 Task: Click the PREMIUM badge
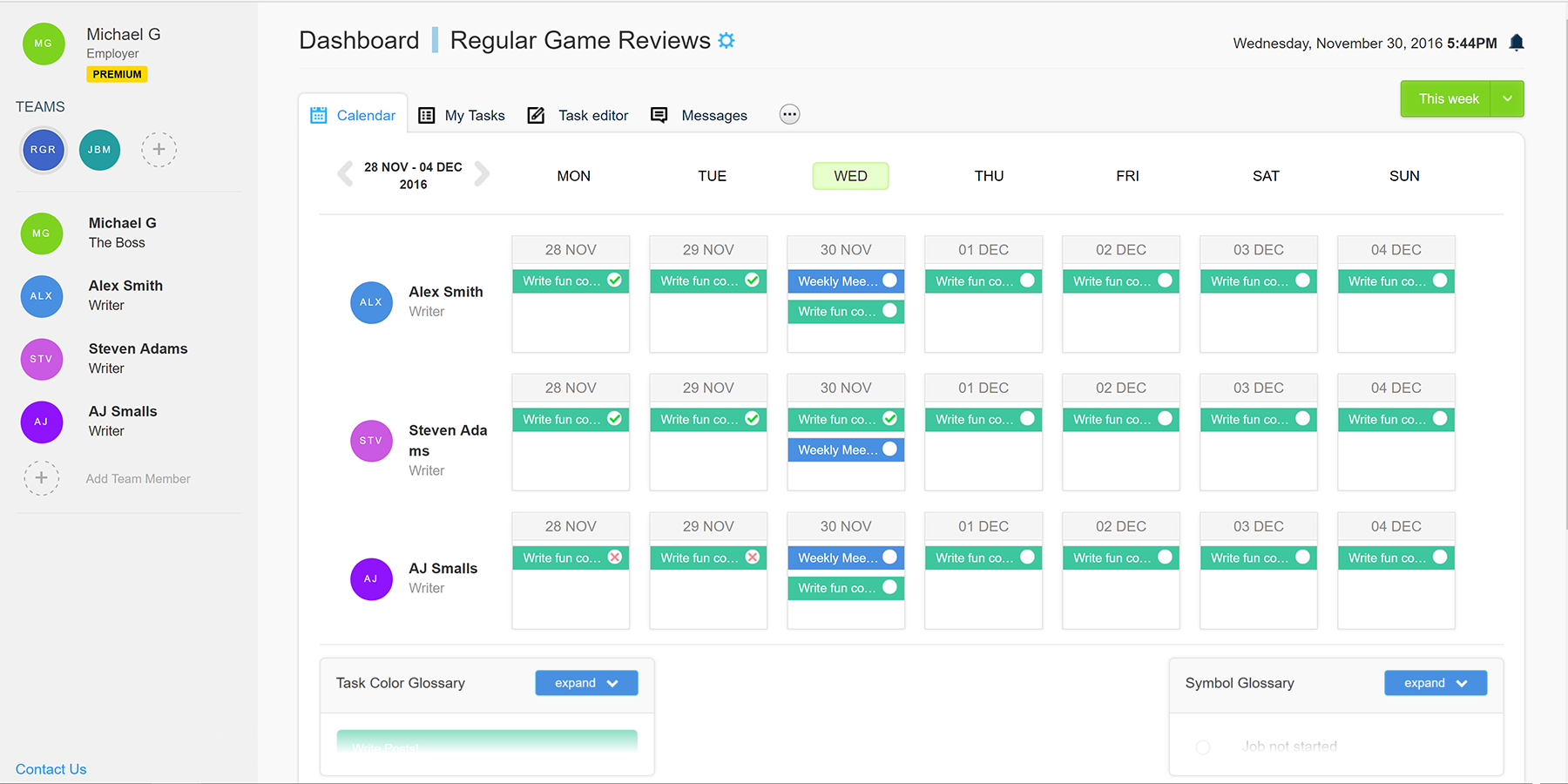coord(117,74)
